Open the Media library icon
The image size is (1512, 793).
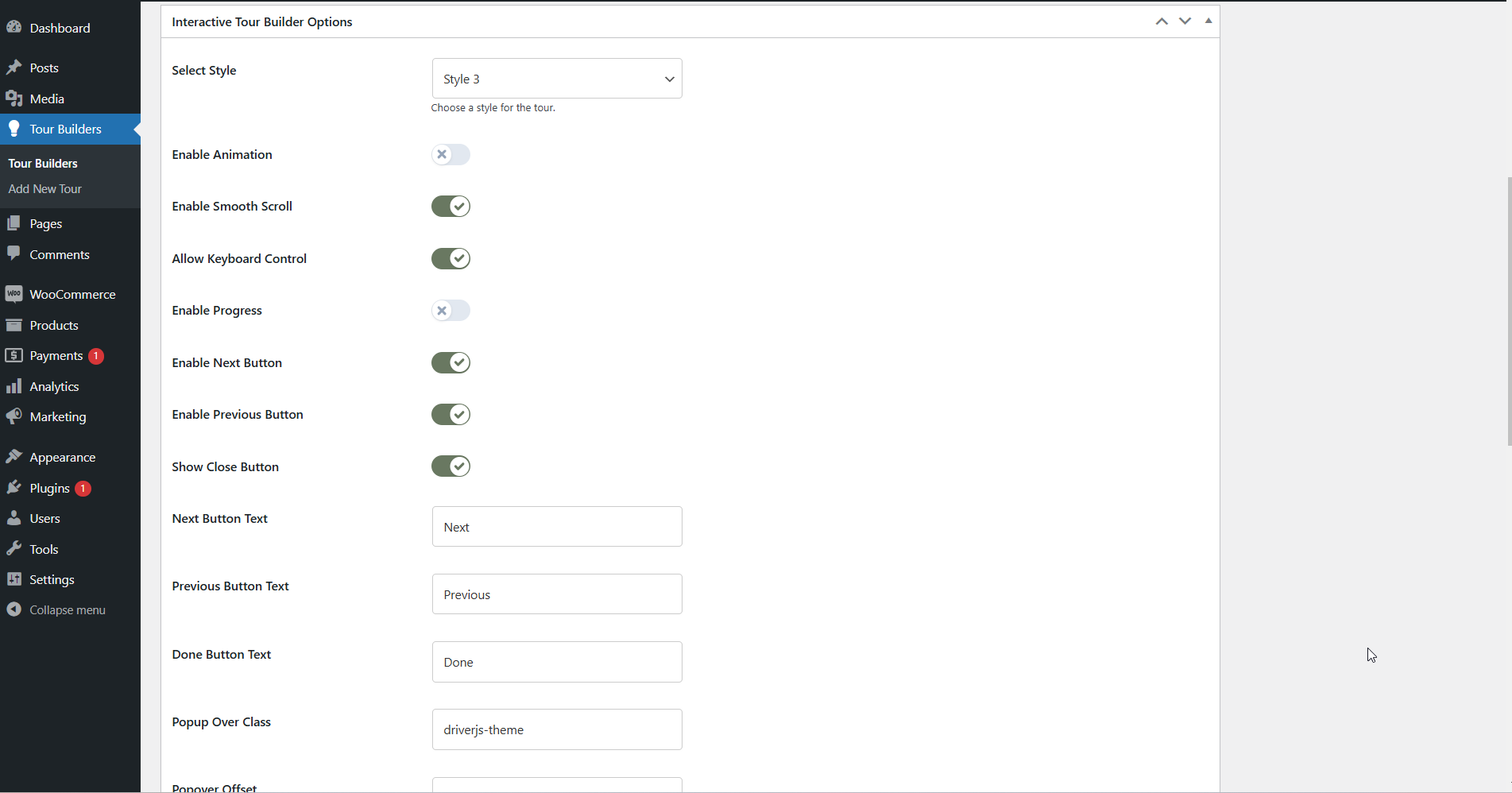point(15,99)
